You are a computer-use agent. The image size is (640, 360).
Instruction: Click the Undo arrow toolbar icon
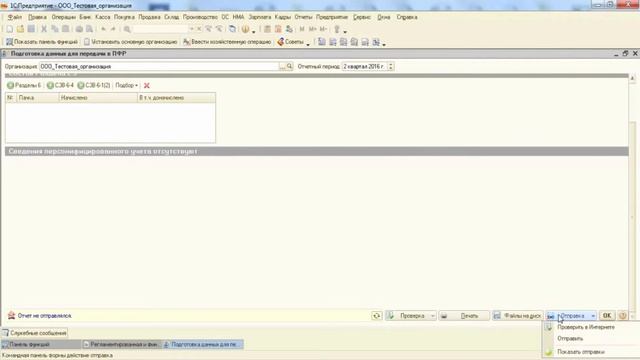[103, 29]
